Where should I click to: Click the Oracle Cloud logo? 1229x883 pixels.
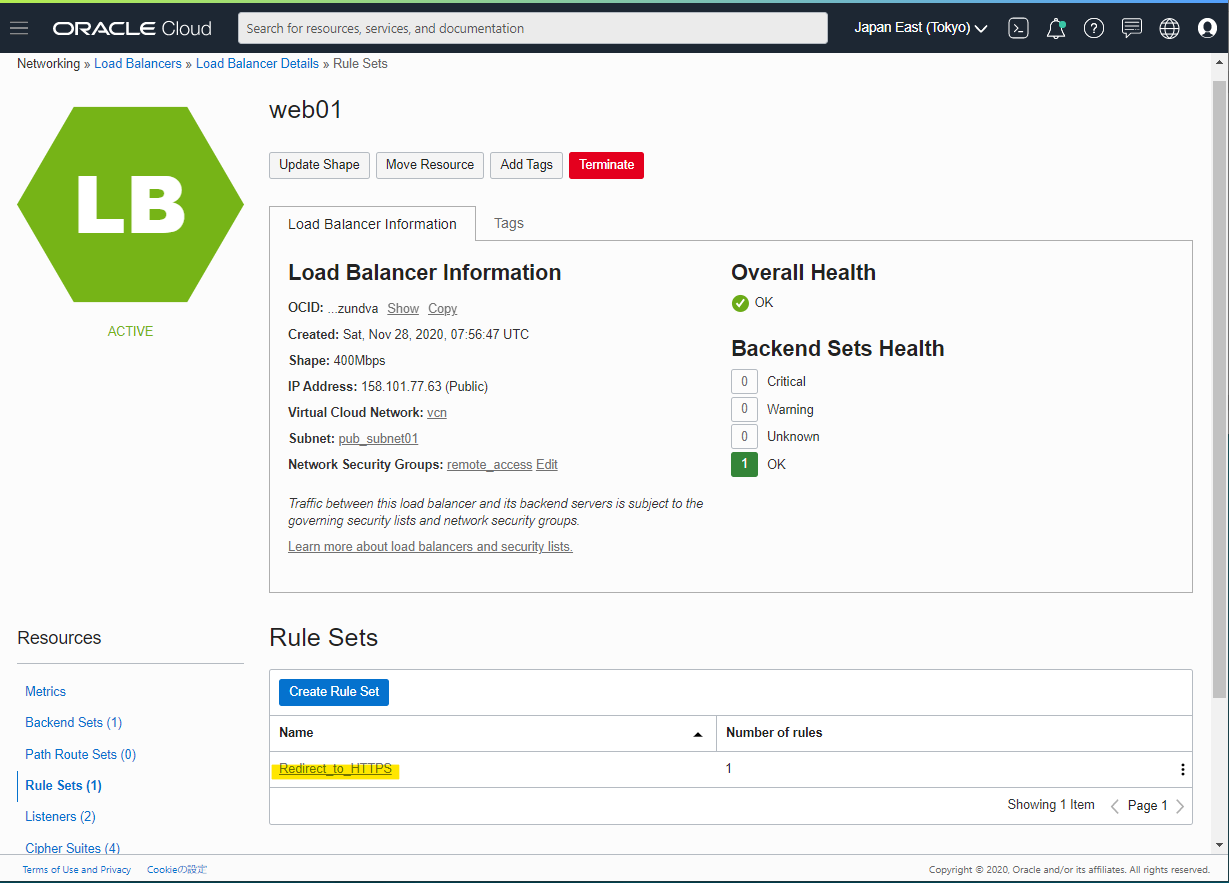coord(133,29)
